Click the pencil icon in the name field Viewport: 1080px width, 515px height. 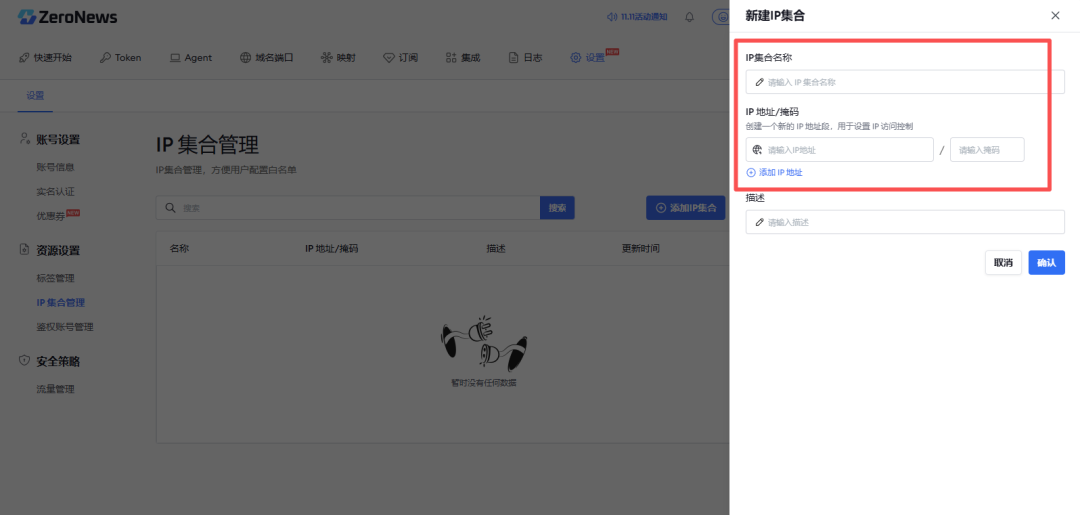(x=759, y=82)
